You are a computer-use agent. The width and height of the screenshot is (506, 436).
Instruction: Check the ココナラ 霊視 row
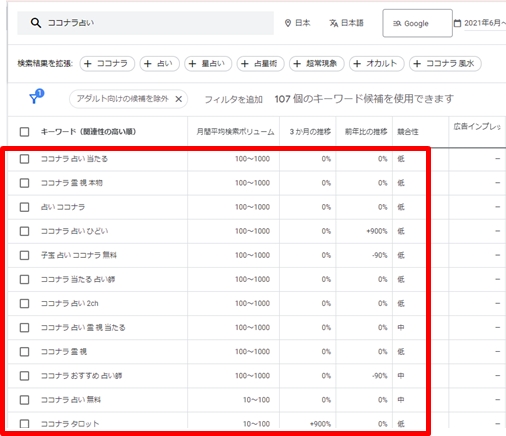24,351
